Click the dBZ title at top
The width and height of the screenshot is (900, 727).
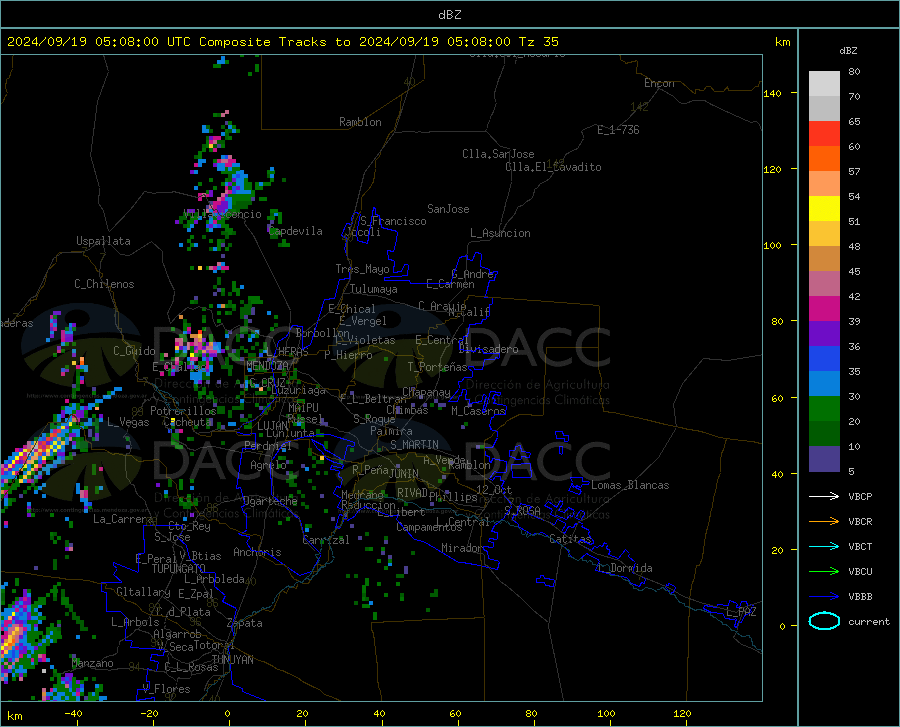[x=450, y=15]
